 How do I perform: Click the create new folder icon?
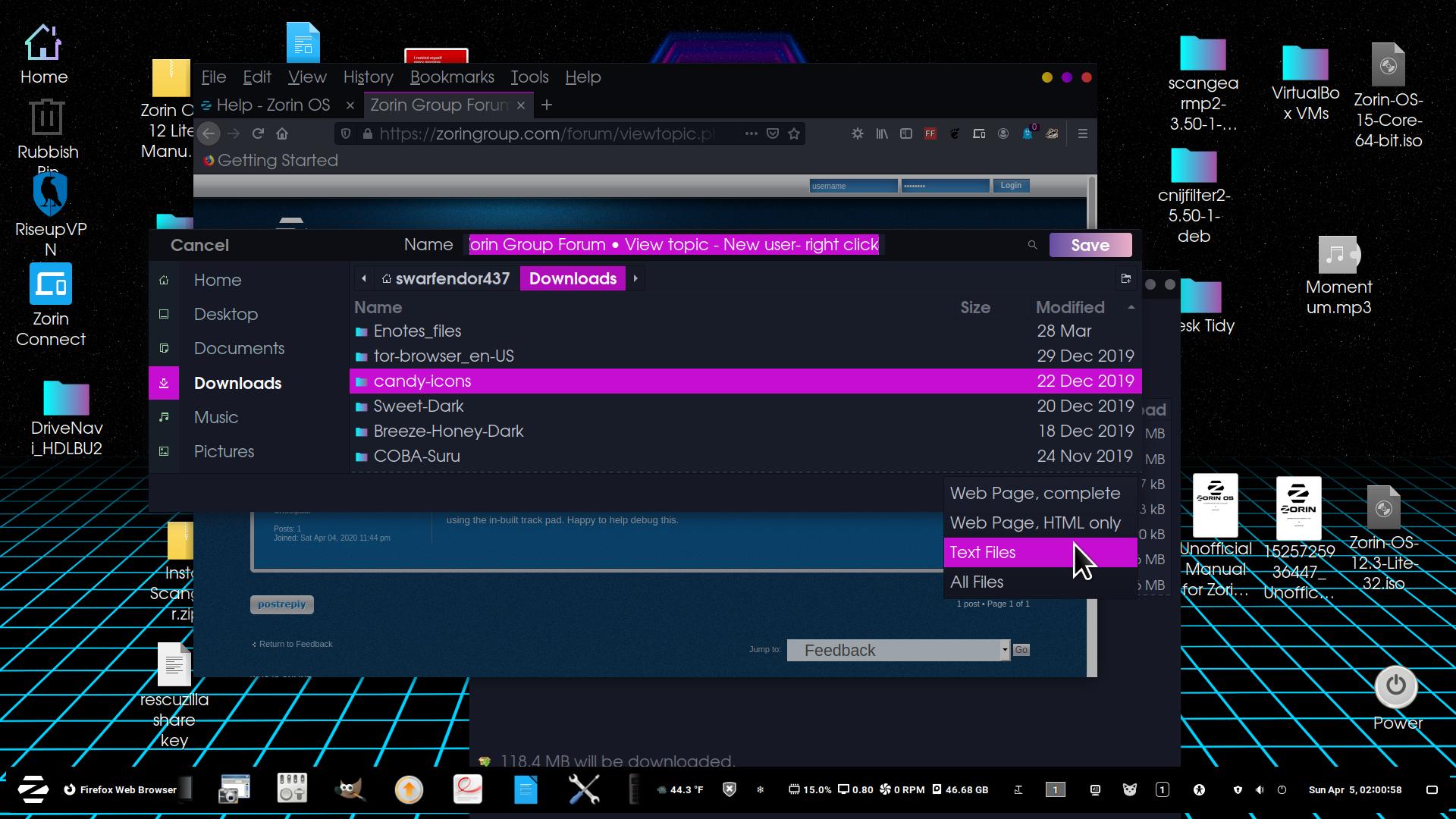pos(1125,278)
